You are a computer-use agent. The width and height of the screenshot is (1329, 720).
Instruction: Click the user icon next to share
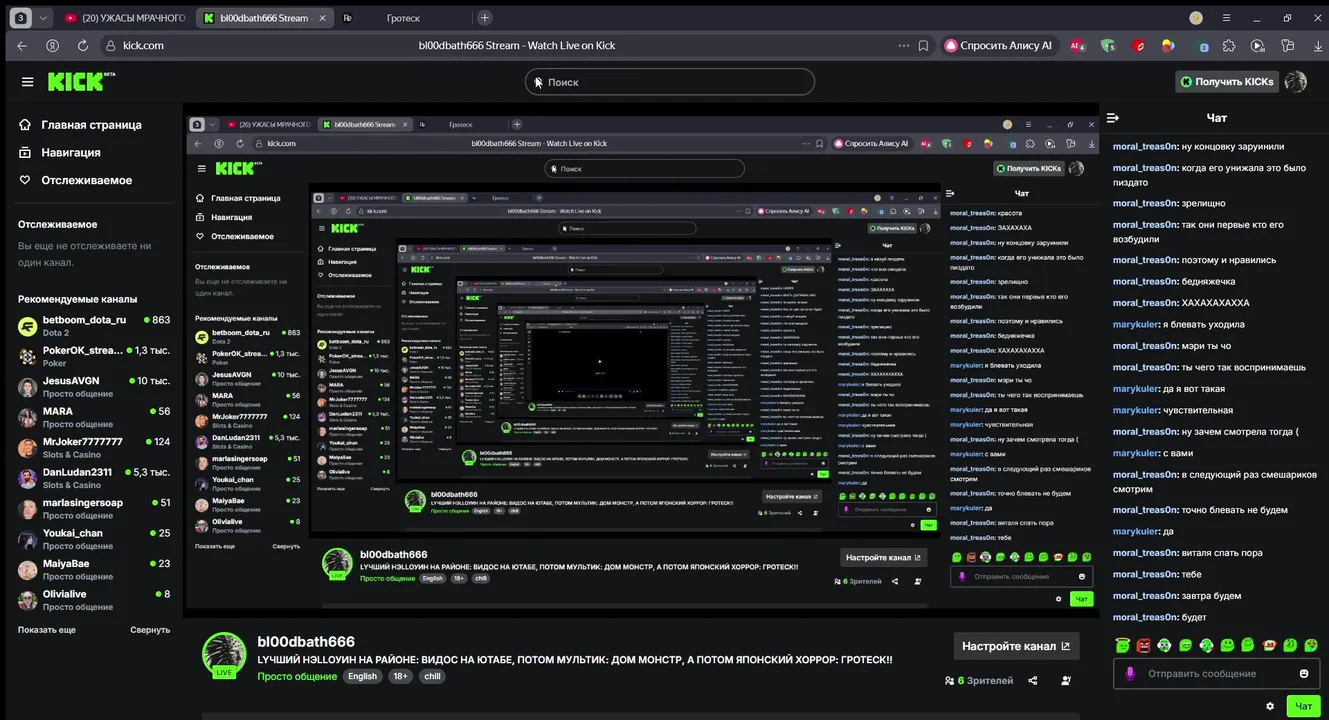1066,680
